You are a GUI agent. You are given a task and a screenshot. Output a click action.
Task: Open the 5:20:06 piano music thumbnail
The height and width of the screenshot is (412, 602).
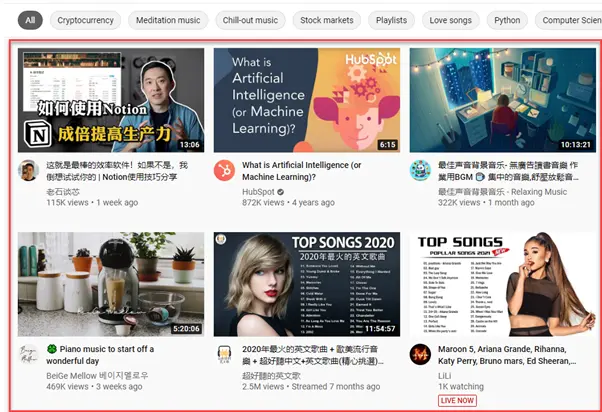tap(111, 284)
